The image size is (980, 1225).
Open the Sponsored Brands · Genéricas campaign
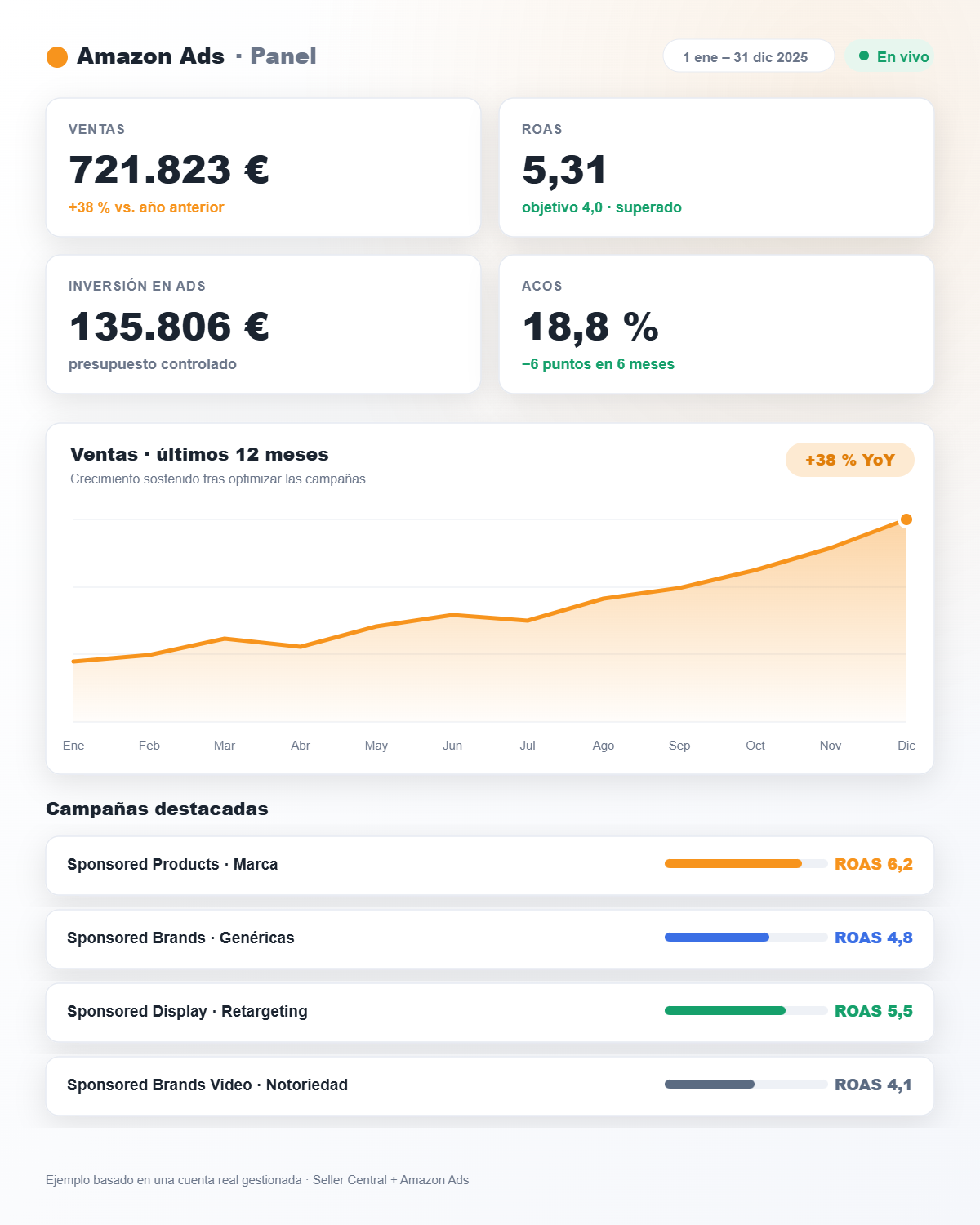(490, 939)
